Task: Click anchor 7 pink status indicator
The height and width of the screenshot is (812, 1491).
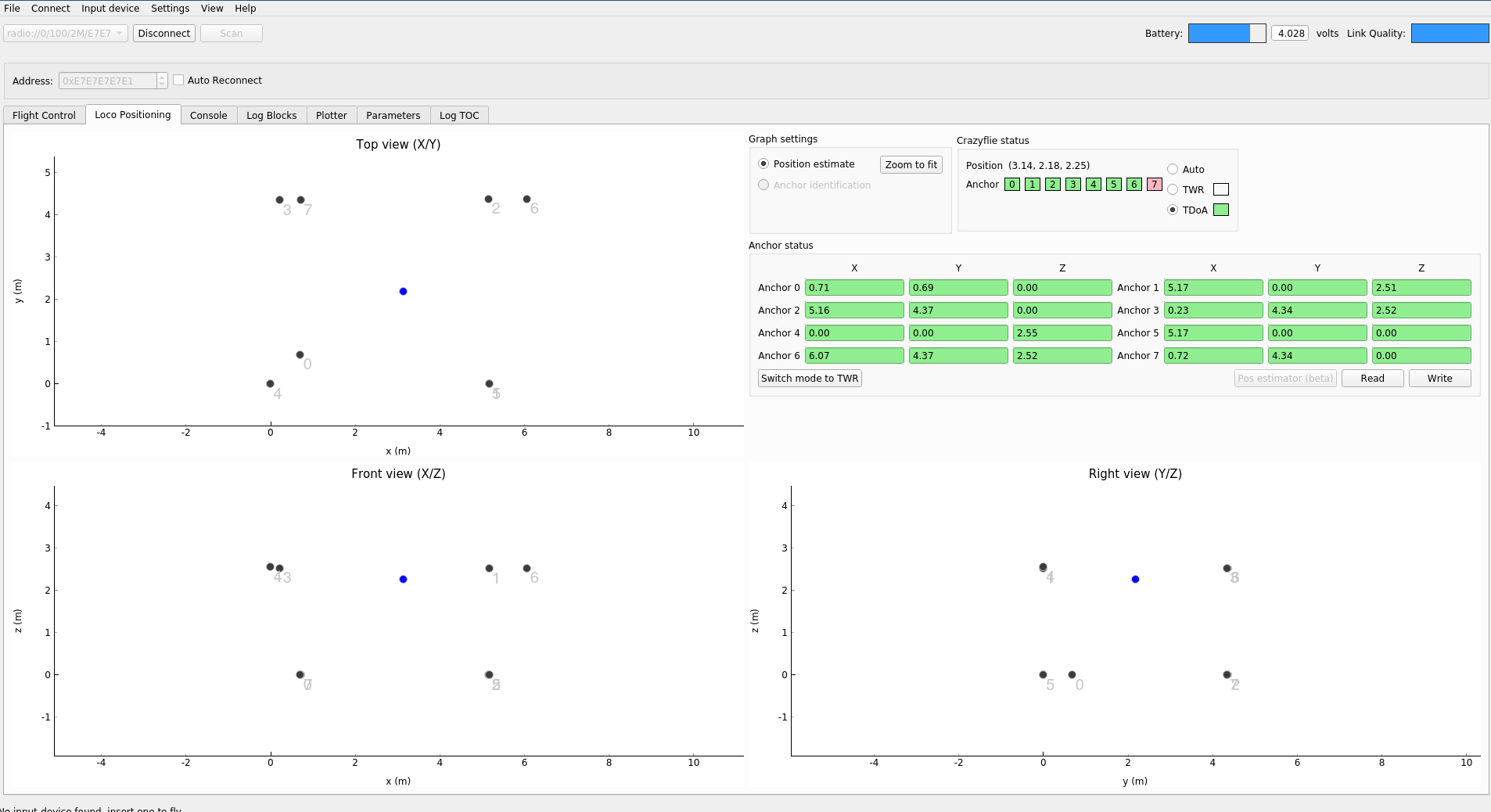Action: (x=1155, y=185)
